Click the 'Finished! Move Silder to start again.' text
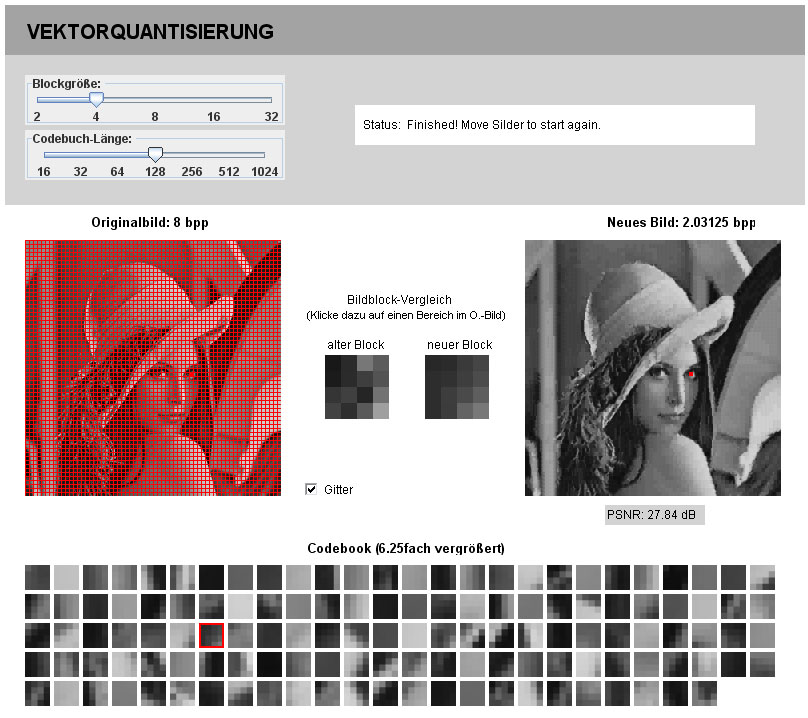 [504, 125]
